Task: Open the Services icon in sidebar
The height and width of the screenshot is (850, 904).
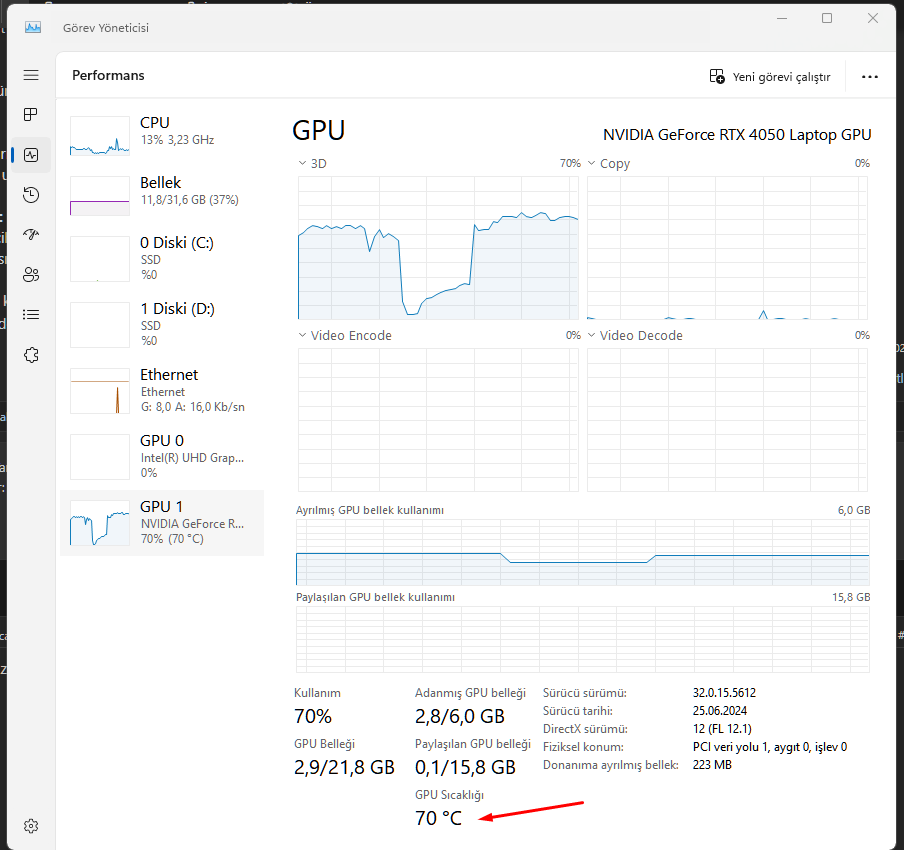Action: pyautogui.click(x=31, y=355)
